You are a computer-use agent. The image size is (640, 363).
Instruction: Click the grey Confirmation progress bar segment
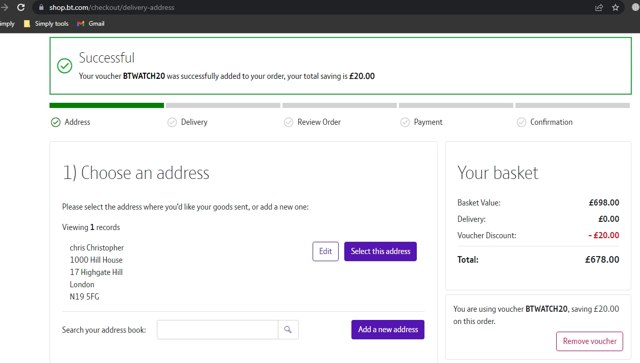pyautogui.click(x=572, y=105)
